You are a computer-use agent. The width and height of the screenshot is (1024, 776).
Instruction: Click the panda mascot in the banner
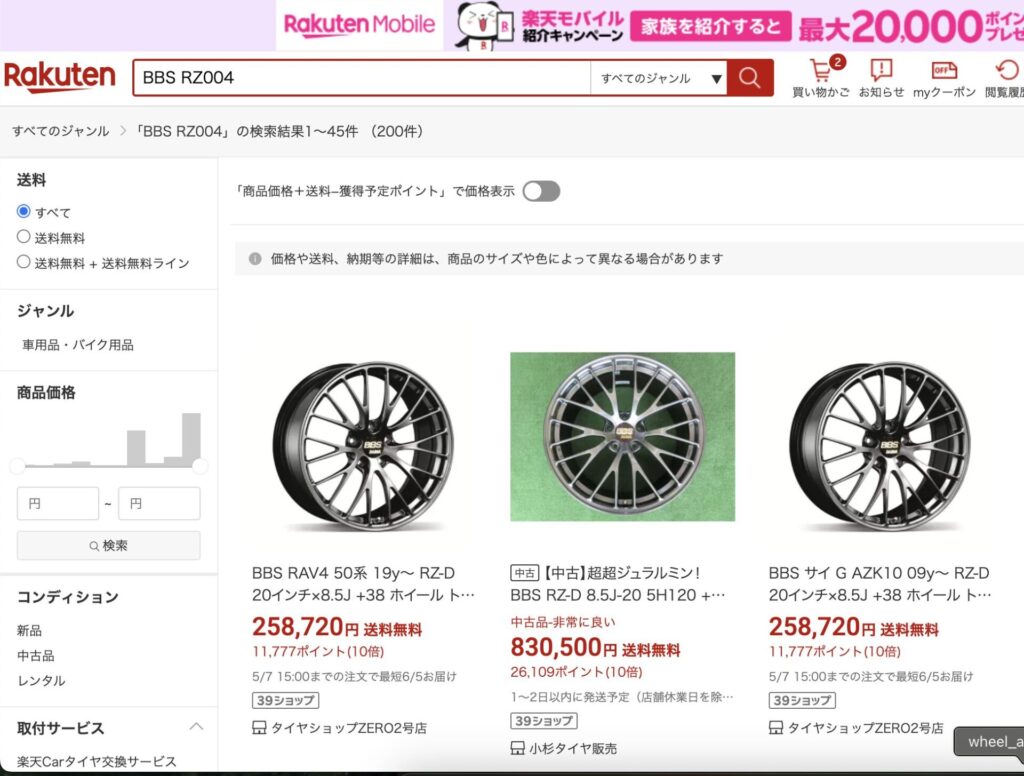click(484, 25)
